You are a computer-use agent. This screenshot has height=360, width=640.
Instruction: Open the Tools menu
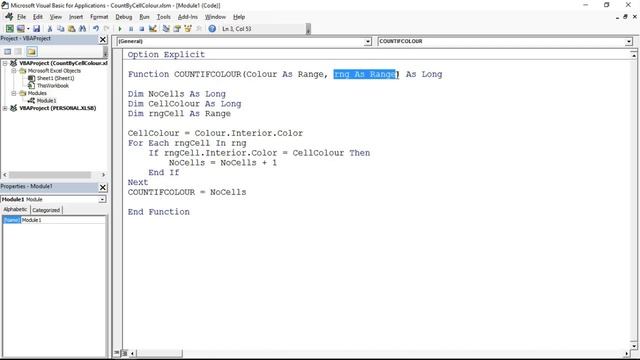[163, 17]
